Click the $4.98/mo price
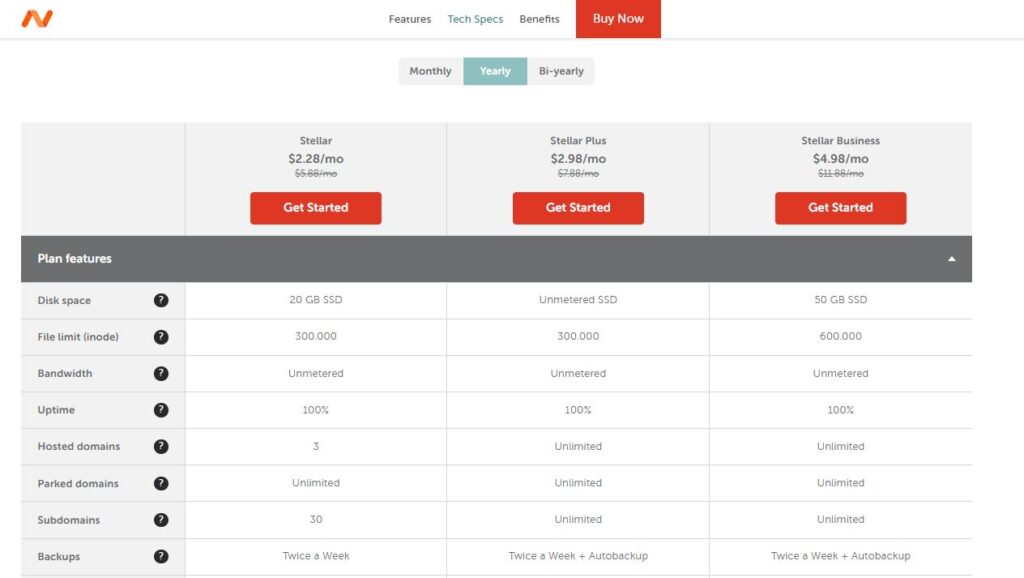 point(840,159)
